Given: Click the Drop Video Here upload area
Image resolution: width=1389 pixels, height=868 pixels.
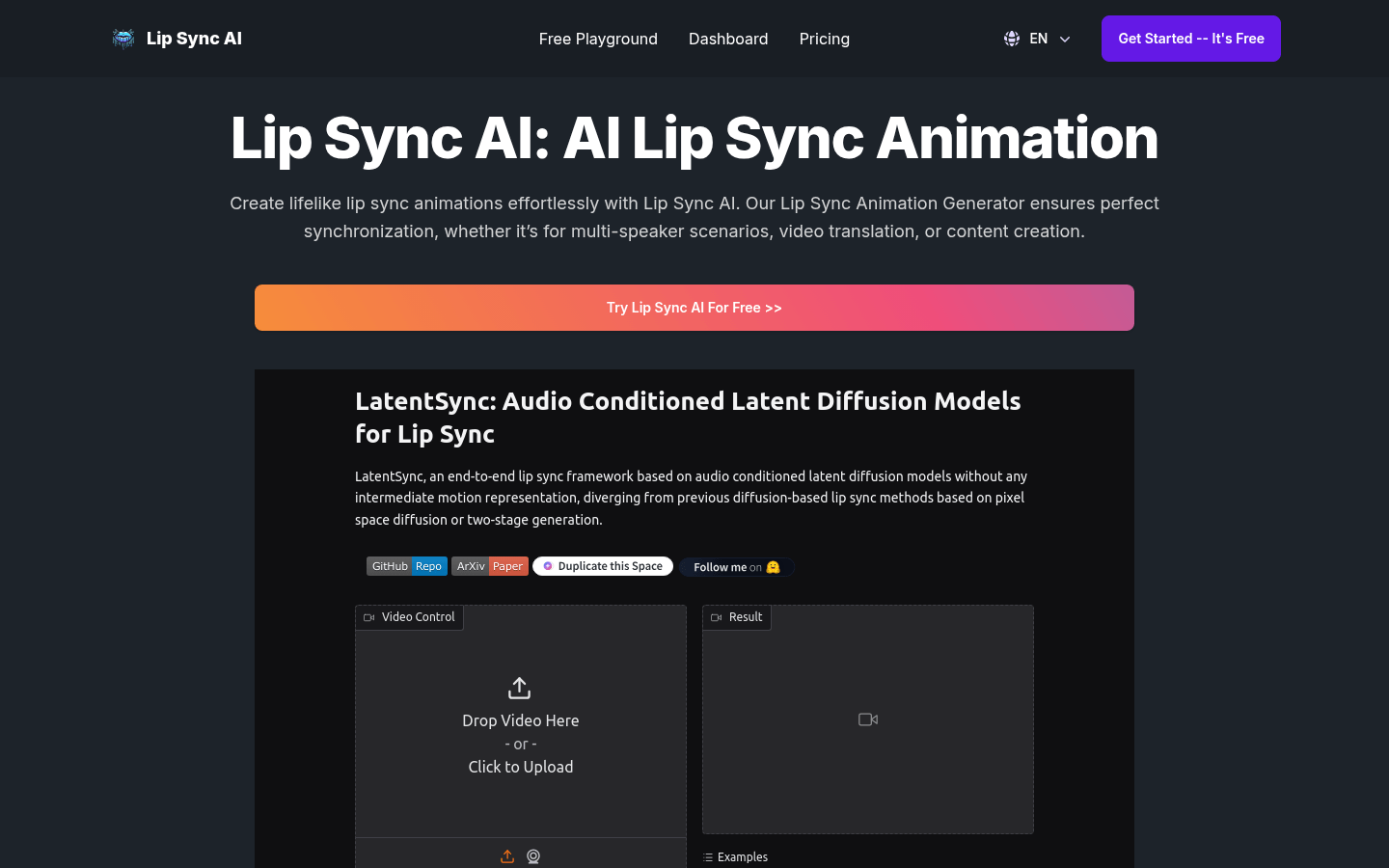Looking at the screenshot, I should (x=521, y=721).
